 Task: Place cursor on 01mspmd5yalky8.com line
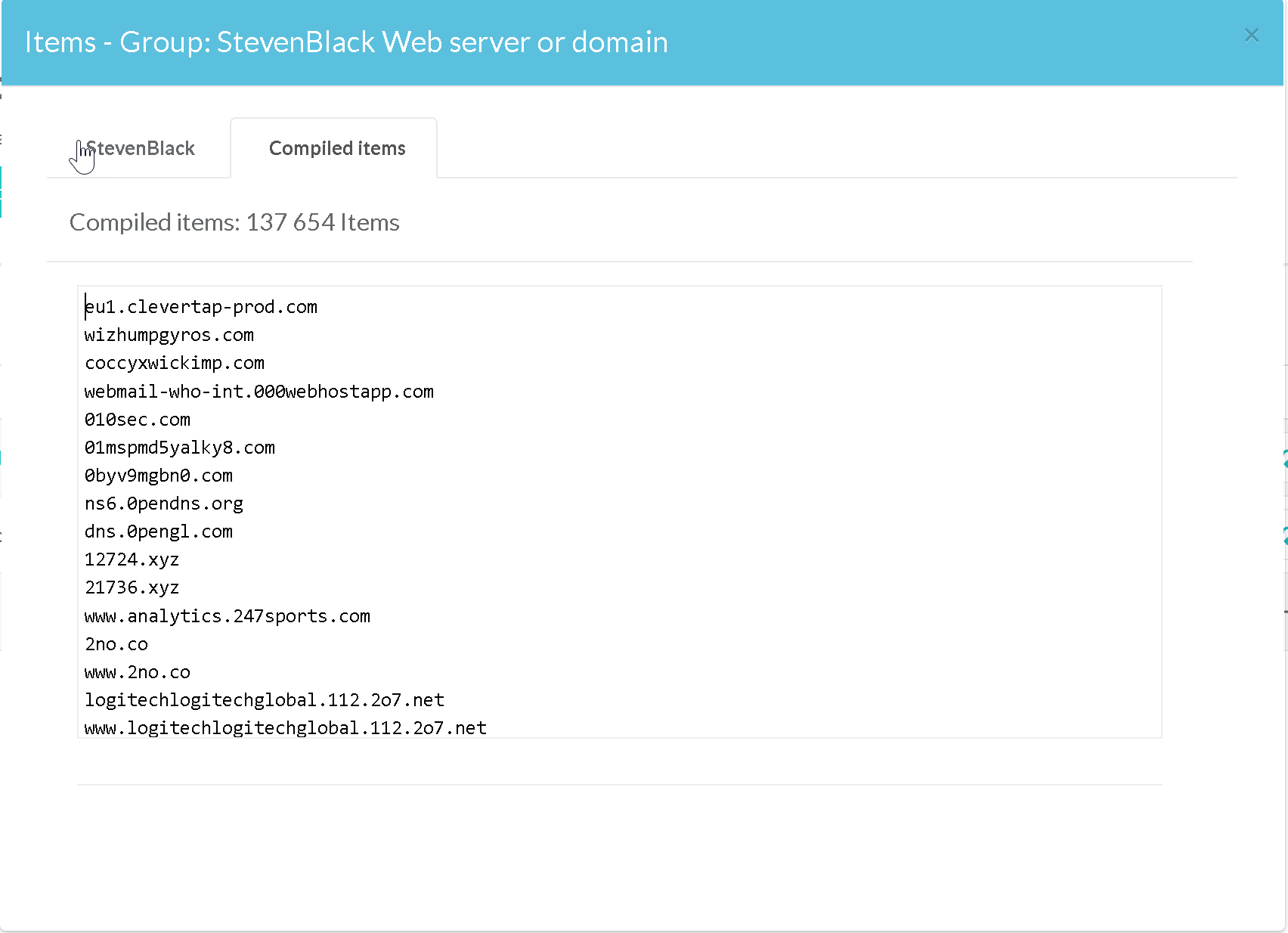[180, 448]
